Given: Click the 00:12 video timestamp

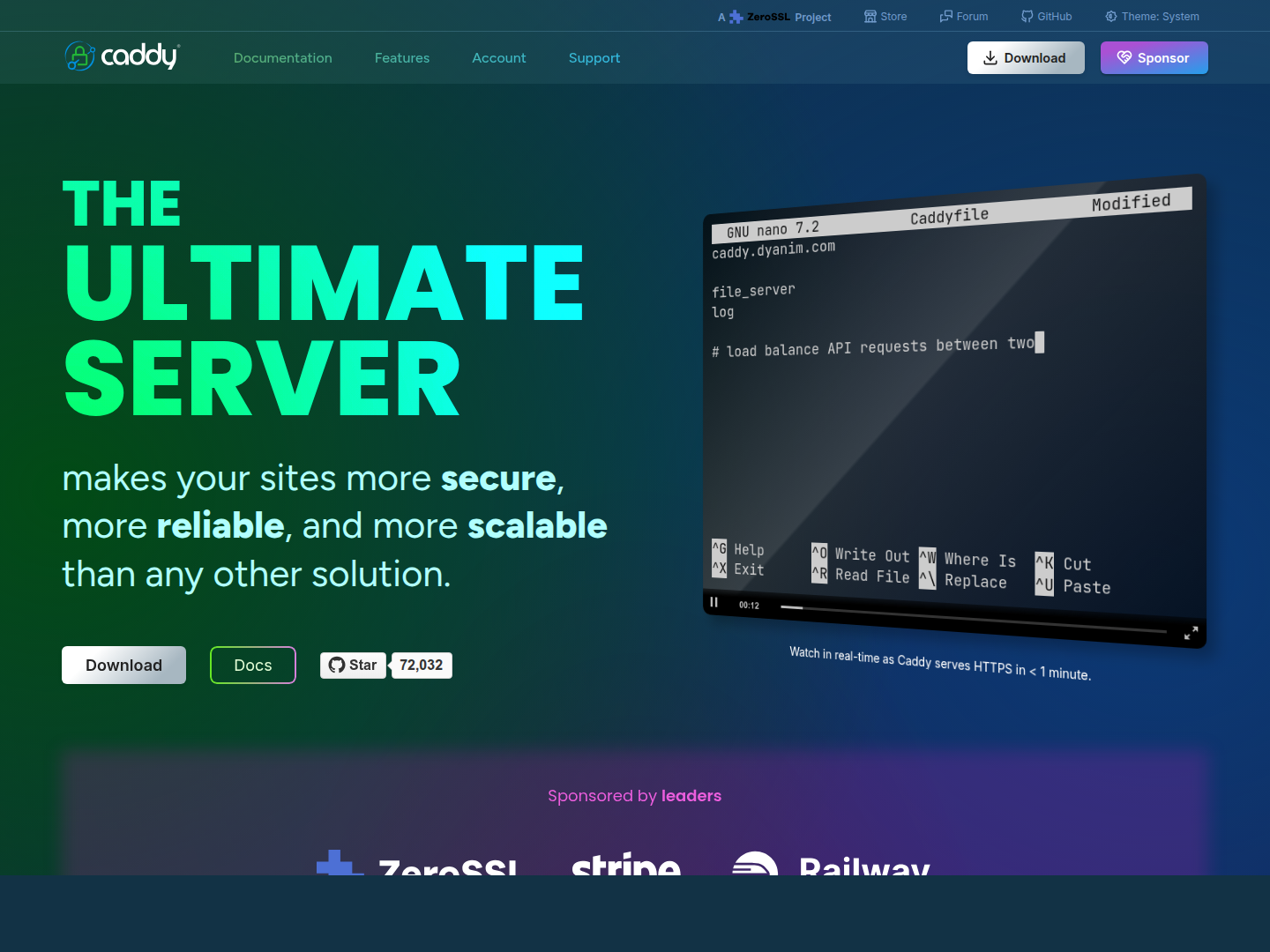Looking at the screenshot, I should point(750,606).
